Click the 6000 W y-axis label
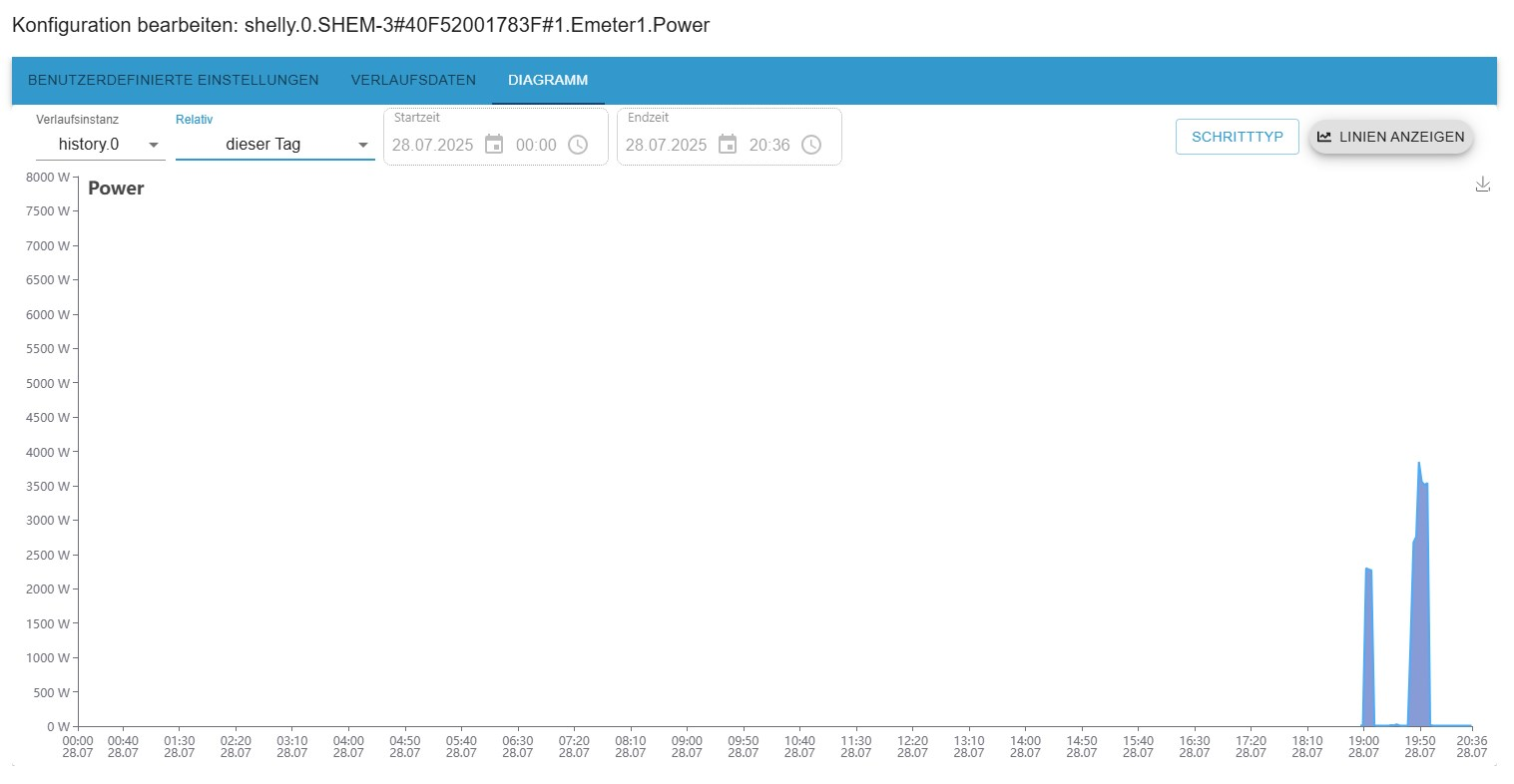The width and height of the screenshot is (1514, 784). click(48, 314)
